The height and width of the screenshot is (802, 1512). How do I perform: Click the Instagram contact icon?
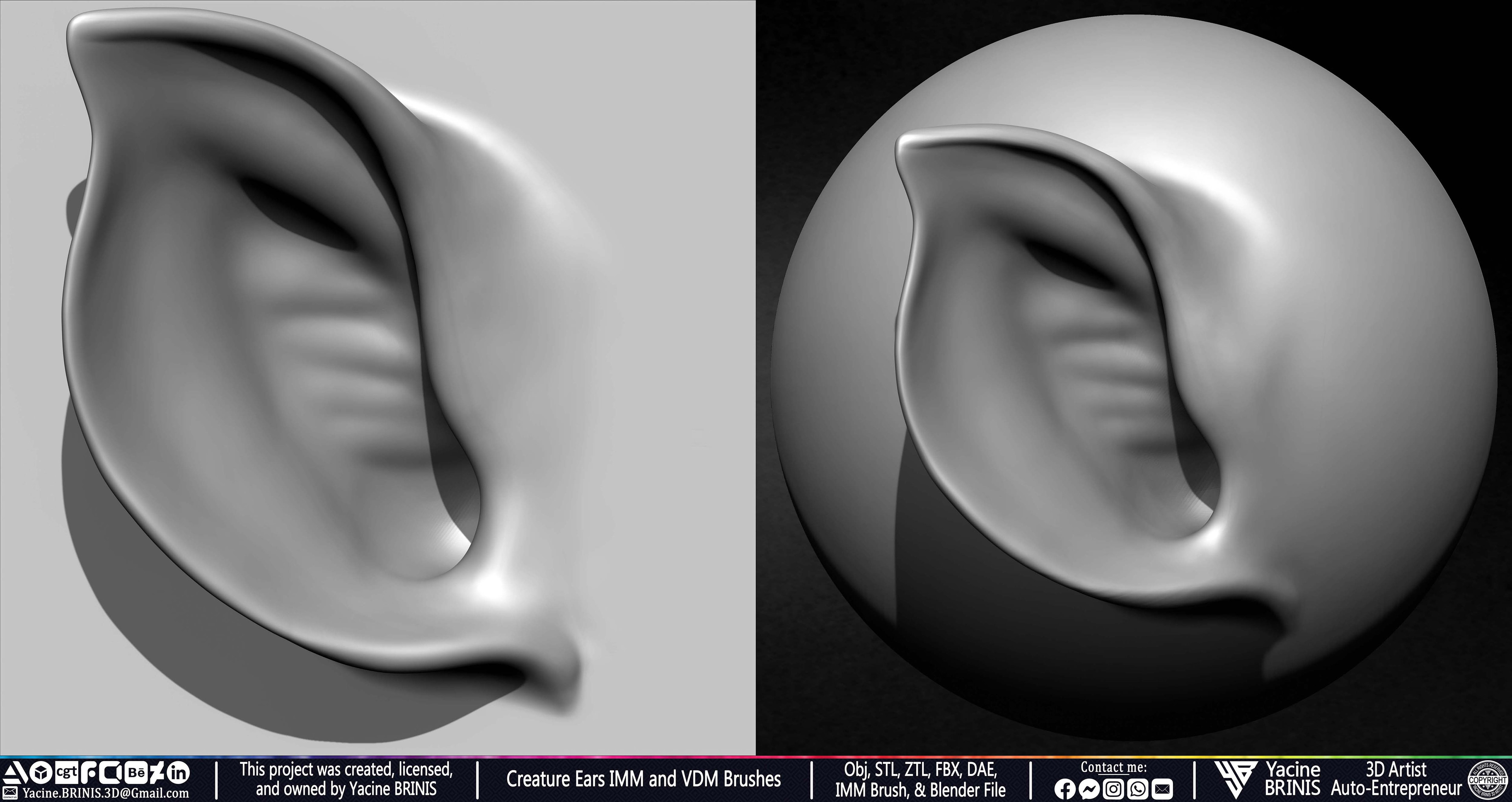(1114, 789)
